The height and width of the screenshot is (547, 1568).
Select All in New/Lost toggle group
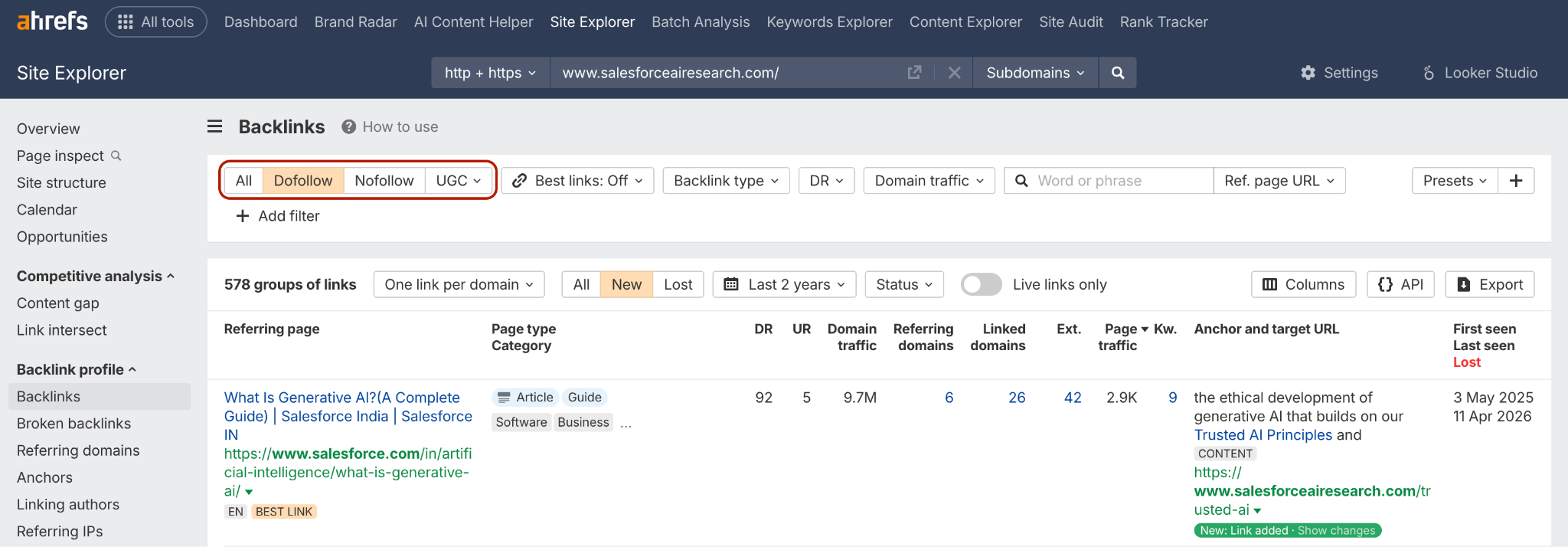tap(581, 284)
